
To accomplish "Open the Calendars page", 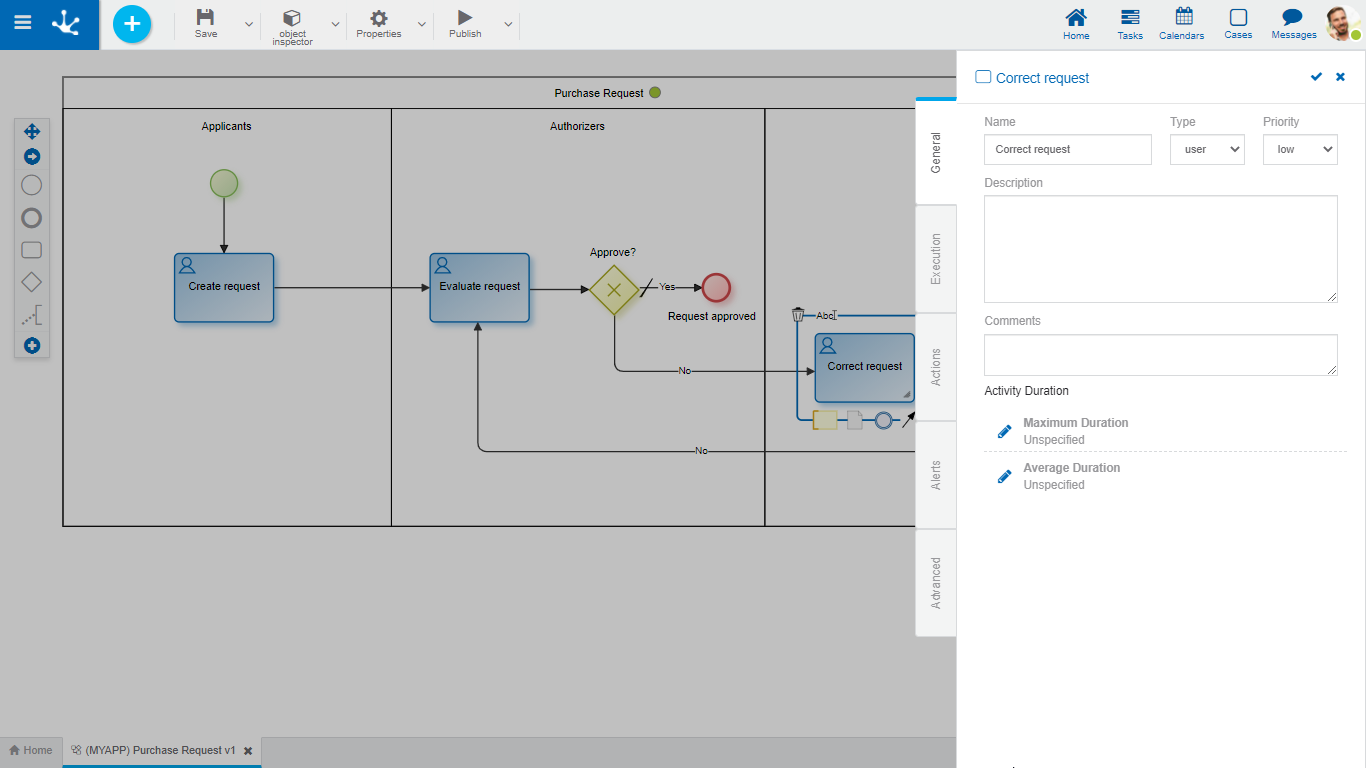I will [1183, 24].
